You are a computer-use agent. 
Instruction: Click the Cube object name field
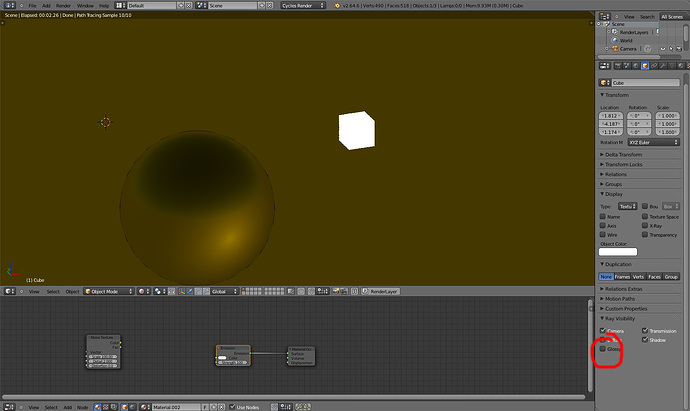pyautogui.click(x=645, y=82)
